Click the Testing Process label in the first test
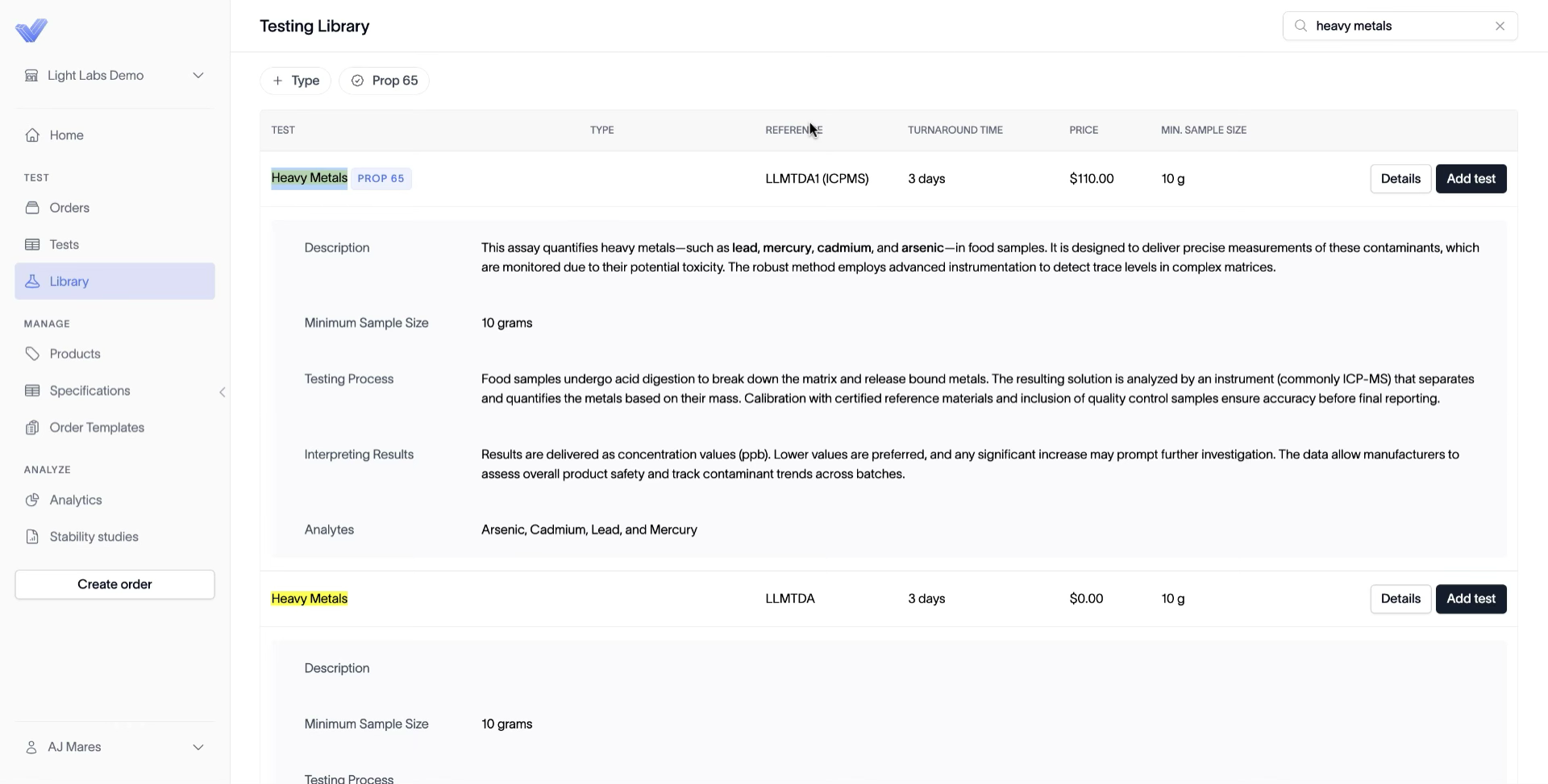Viewport: 1548px width, 784px height. (349, 380)
